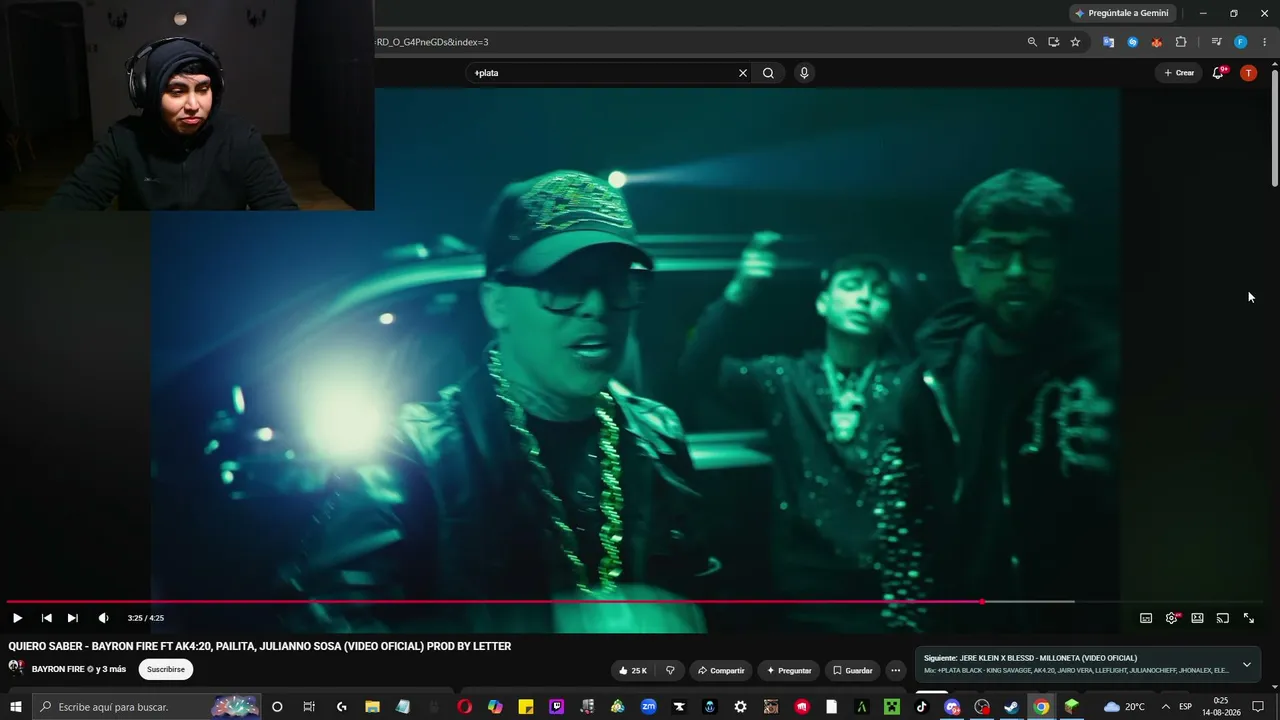Open the Windows notification center
1280x720 pixels.
tap(1258, 707)
